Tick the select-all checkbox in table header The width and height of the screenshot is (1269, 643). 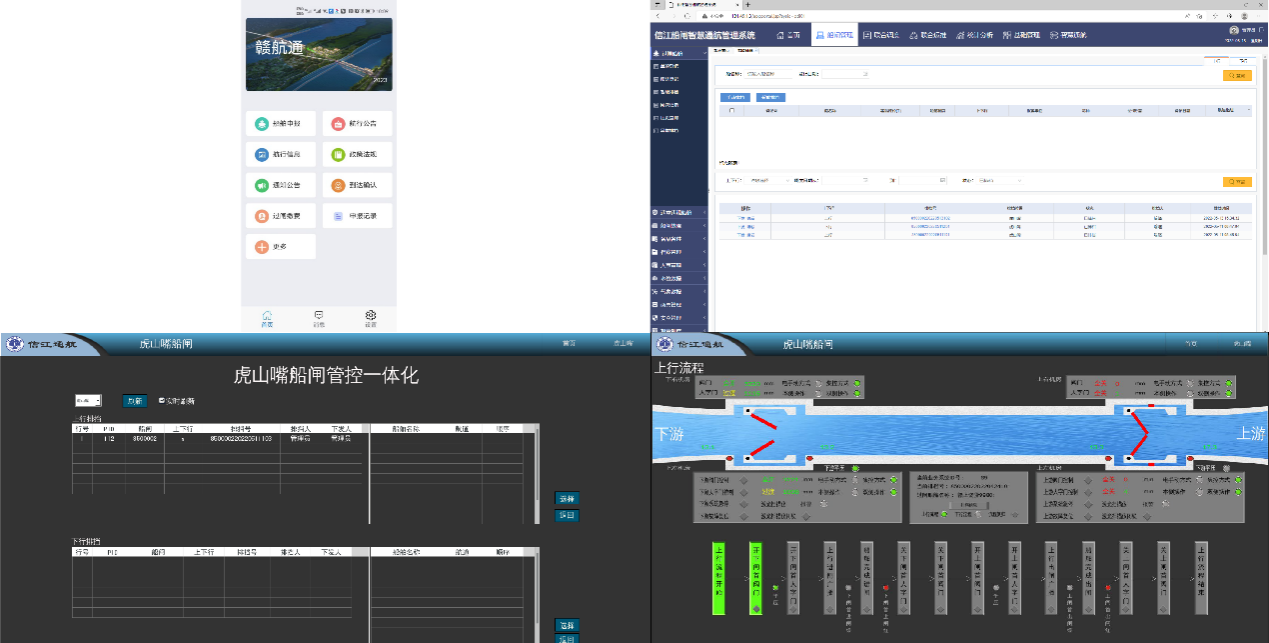click(731, 111)
